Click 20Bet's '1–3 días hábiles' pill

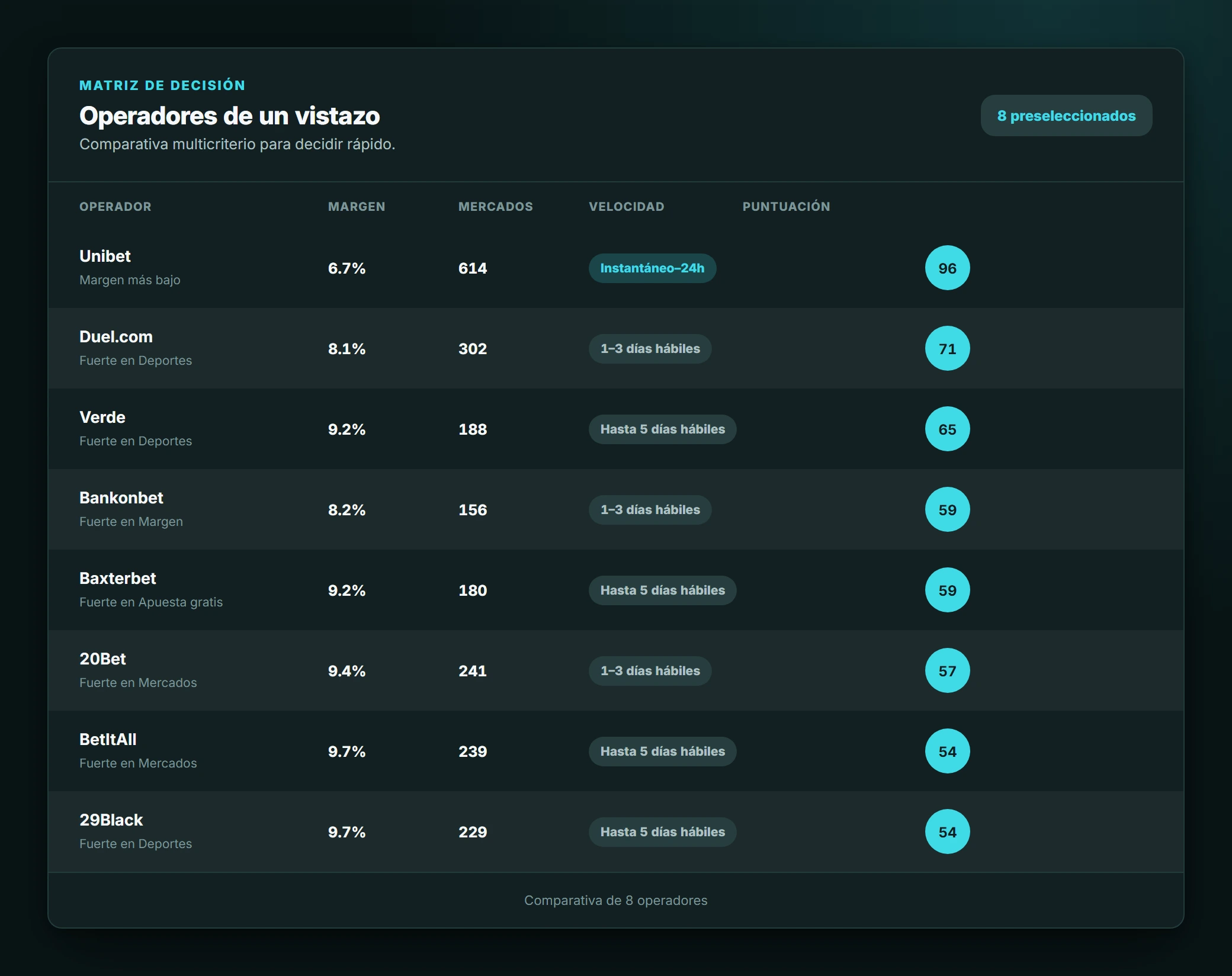pyautogui.click(x=650, y=671)
